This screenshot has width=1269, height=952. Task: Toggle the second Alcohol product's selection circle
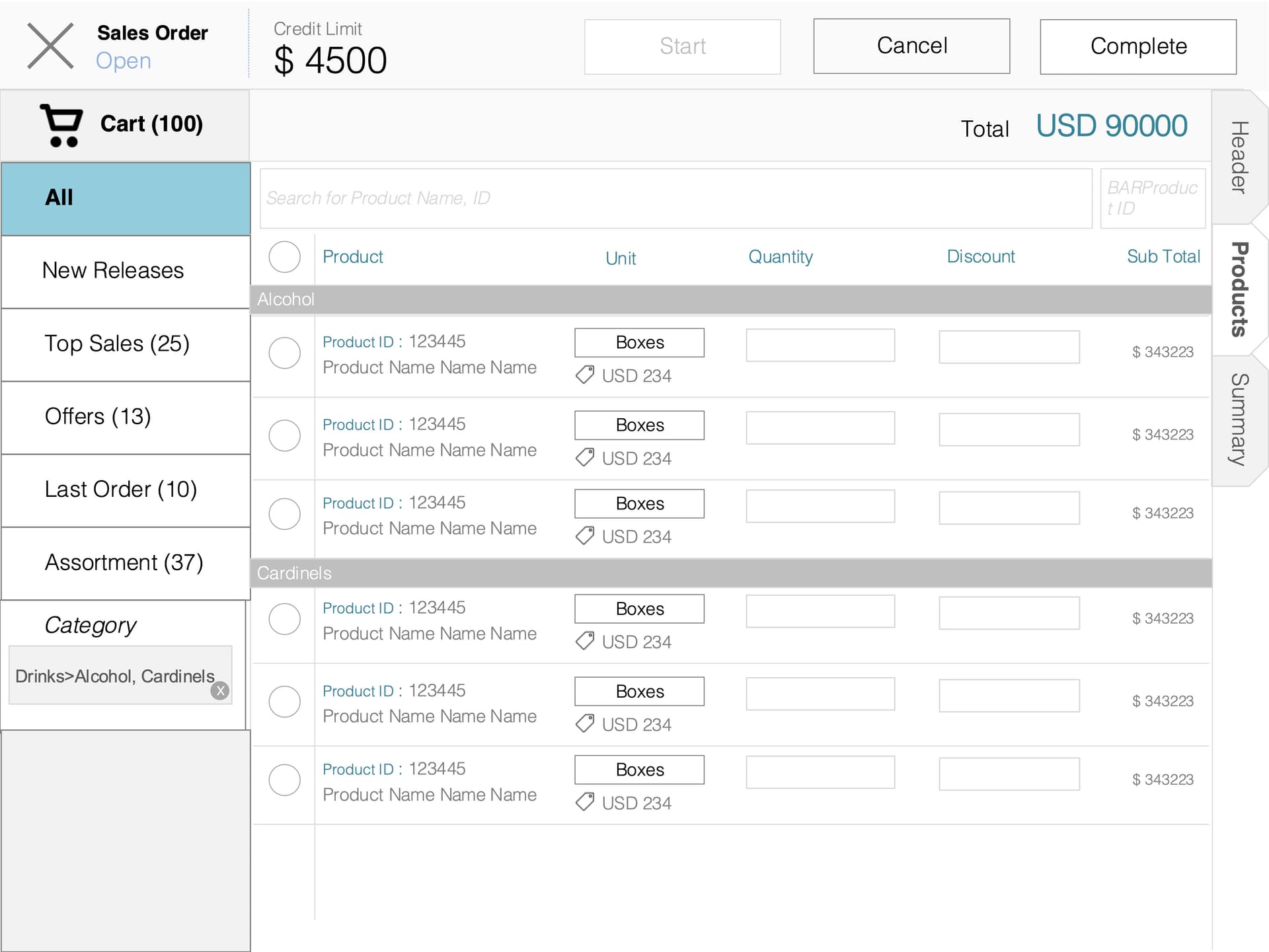[x=284, y=435]
